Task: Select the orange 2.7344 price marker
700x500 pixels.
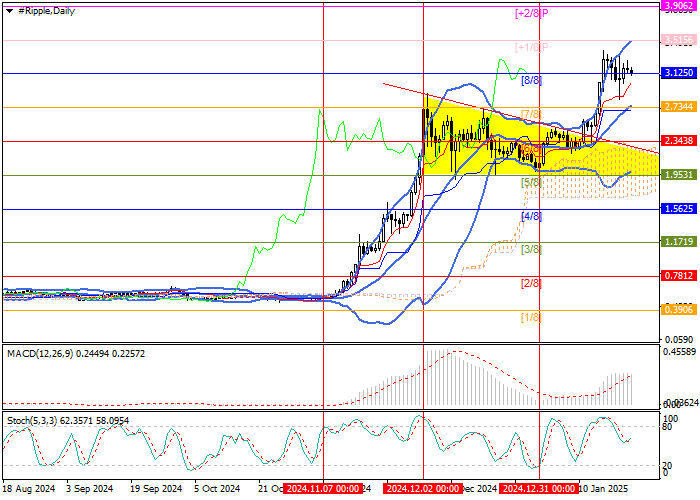Action: tap(678, 106)
